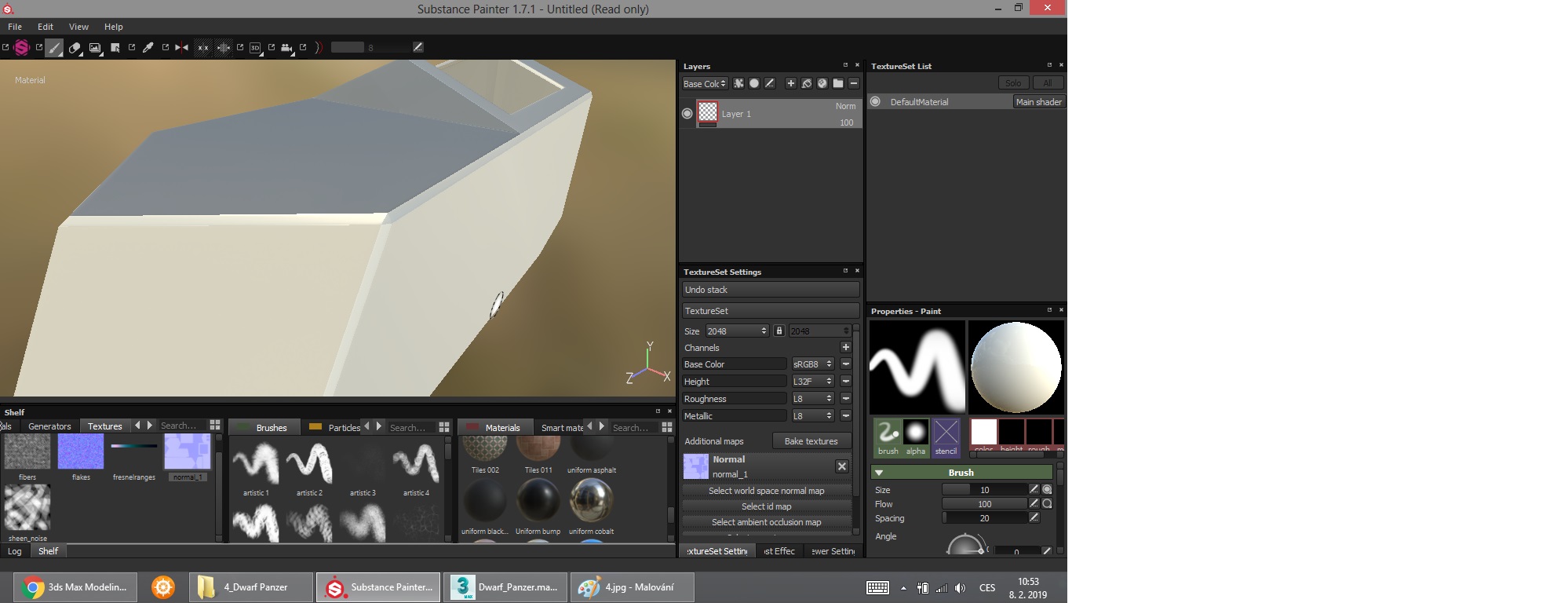The width and height of the screenshot is (1568, 603).
Task: Select the Paint brush tool in toolbar
Action: point(54,48)
